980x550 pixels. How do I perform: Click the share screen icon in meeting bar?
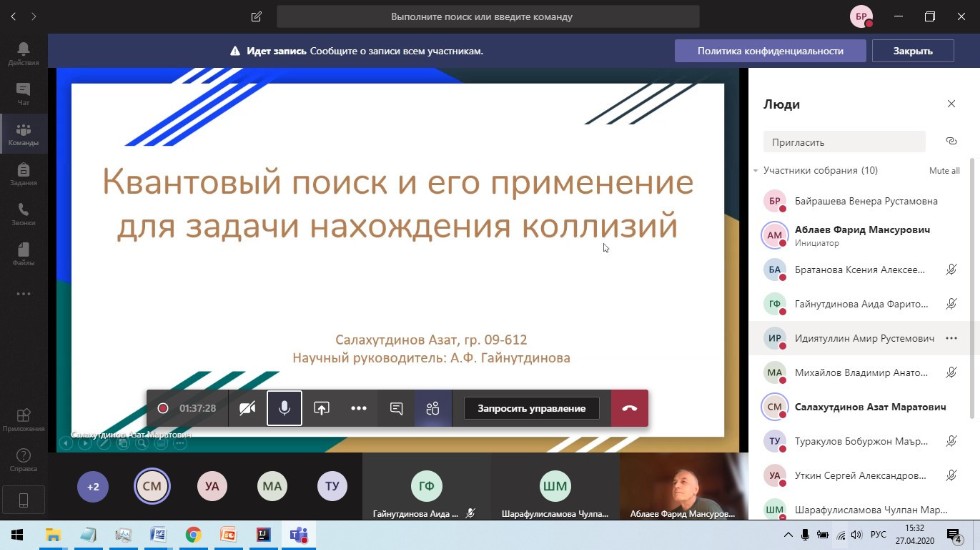point(321,408)
